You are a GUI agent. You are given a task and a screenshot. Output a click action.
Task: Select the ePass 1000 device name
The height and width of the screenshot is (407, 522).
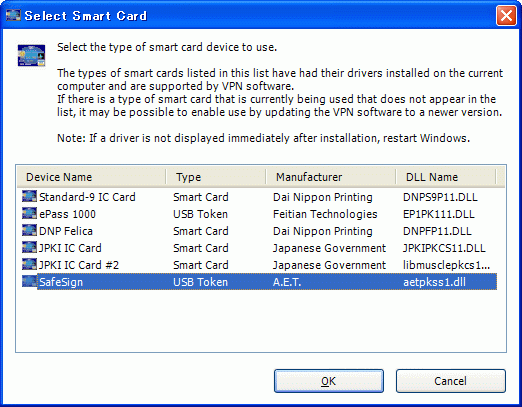(x=67, y=214)
